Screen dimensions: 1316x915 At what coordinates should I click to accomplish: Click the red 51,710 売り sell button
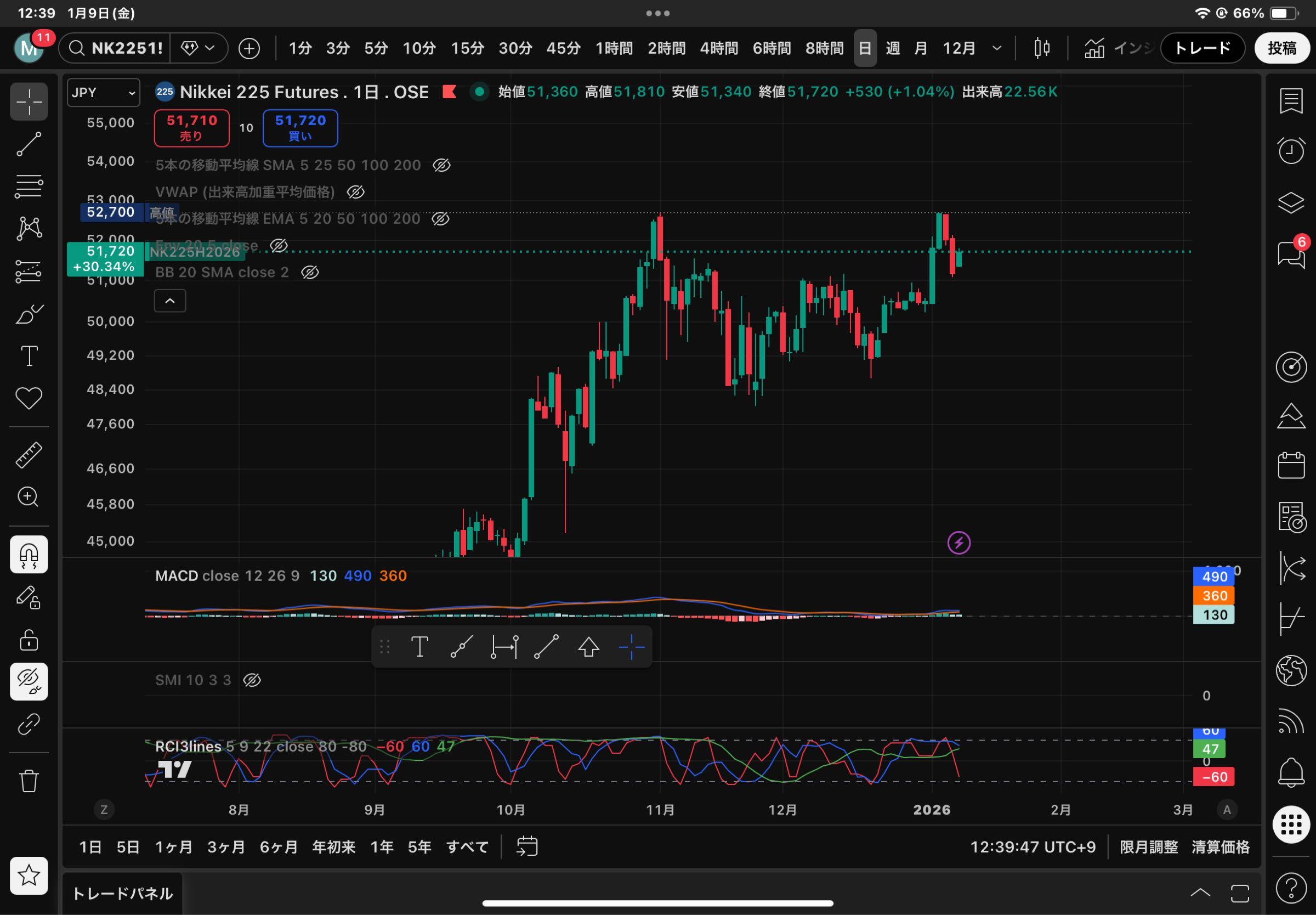(191, 128)
